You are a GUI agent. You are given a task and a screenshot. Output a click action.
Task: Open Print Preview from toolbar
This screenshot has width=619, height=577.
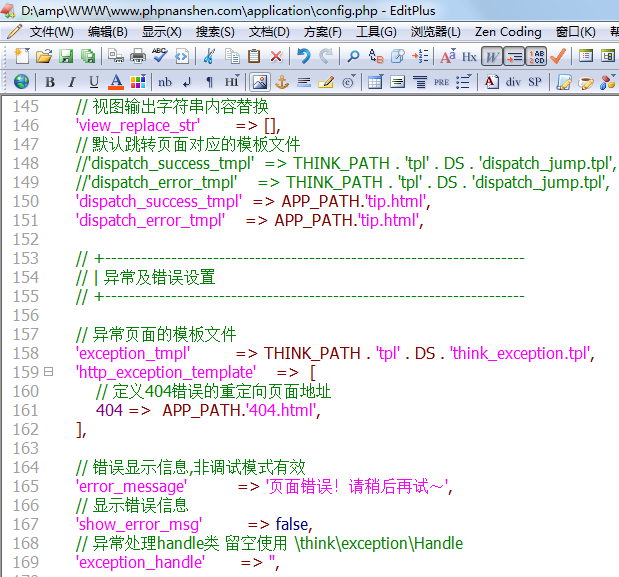pyautogui.click(x=116, y=56)
